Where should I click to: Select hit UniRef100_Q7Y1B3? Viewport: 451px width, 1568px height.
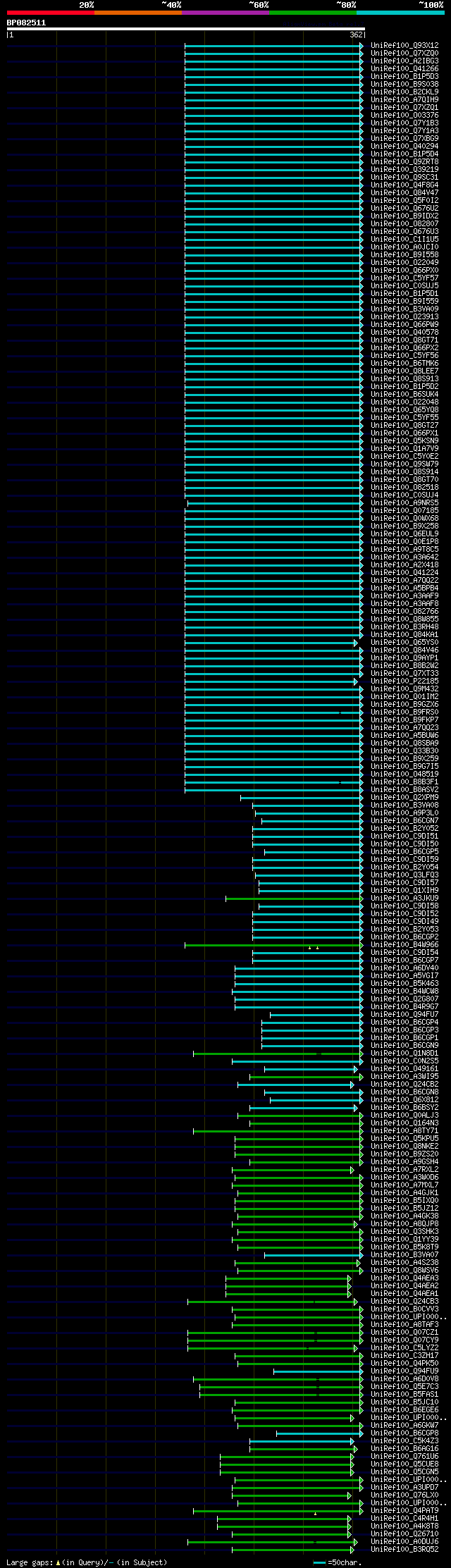tap(404, 123)
